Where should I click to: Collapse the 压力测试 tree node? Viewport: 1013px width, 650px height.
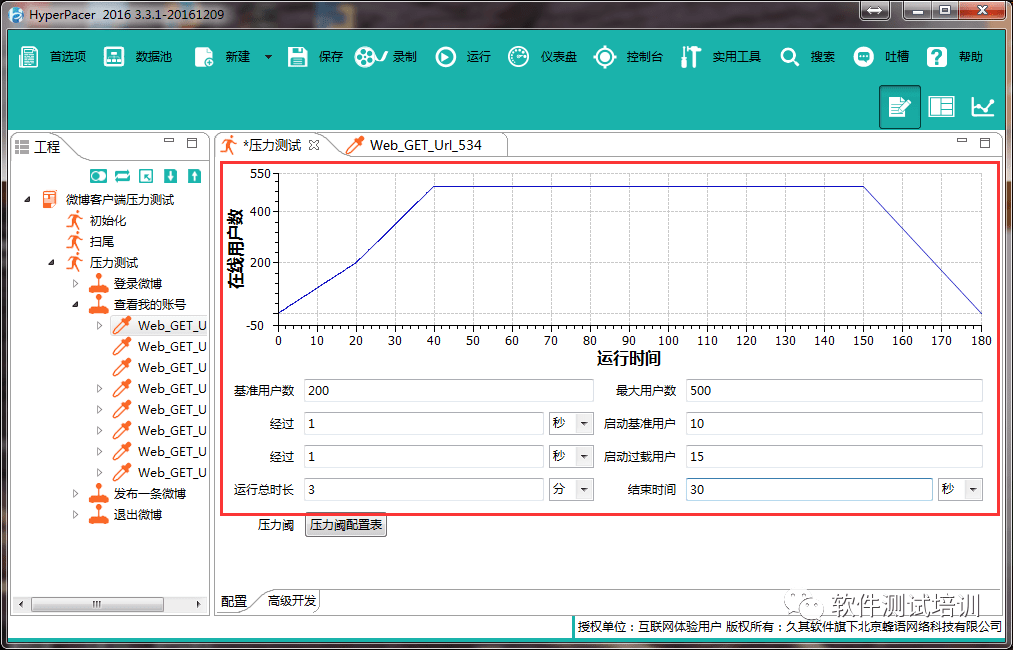51,262
